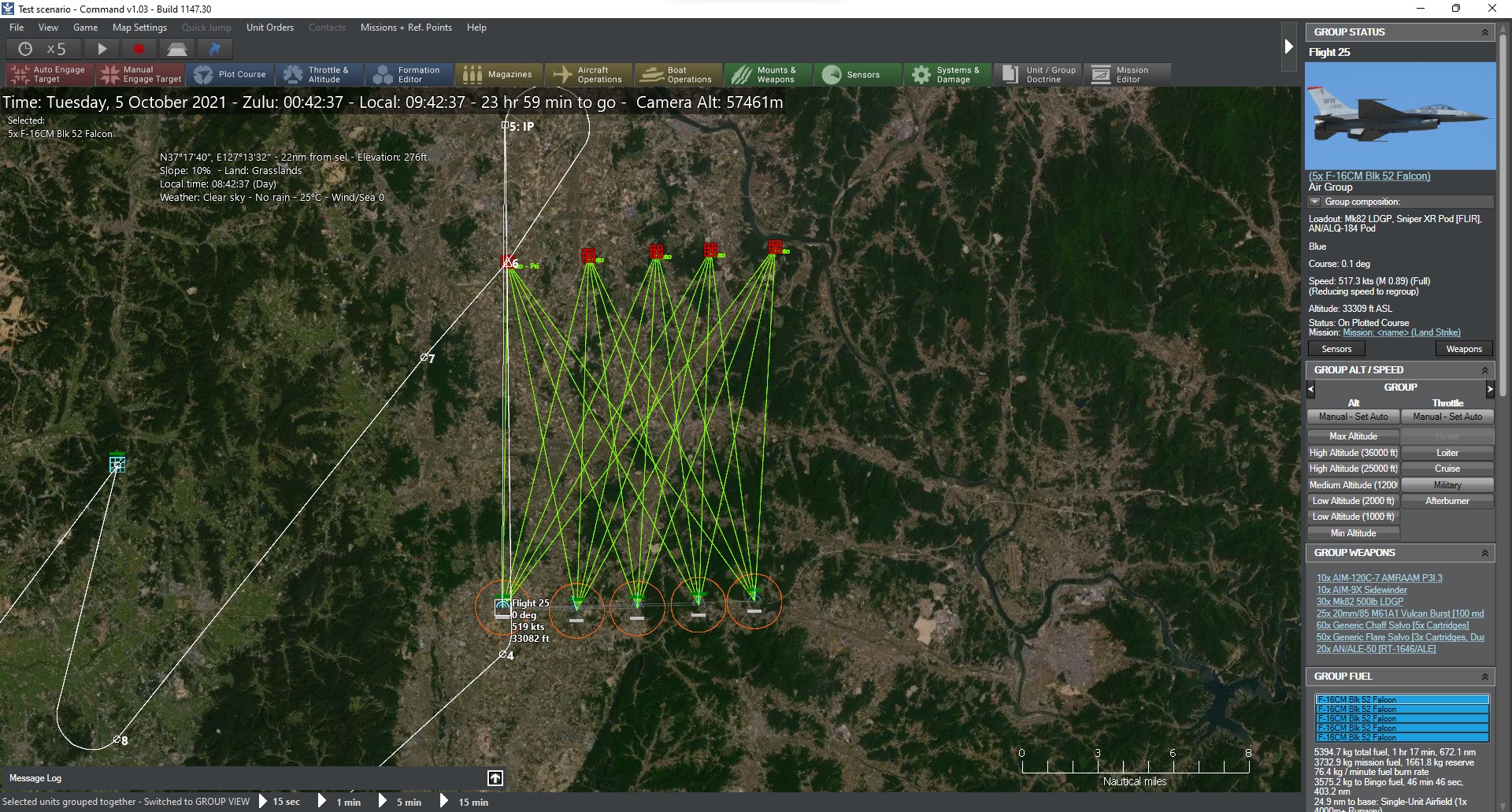Screen dimensions: 1512x812
Task: Pop out the Message Log window
Action: (495, 778)
